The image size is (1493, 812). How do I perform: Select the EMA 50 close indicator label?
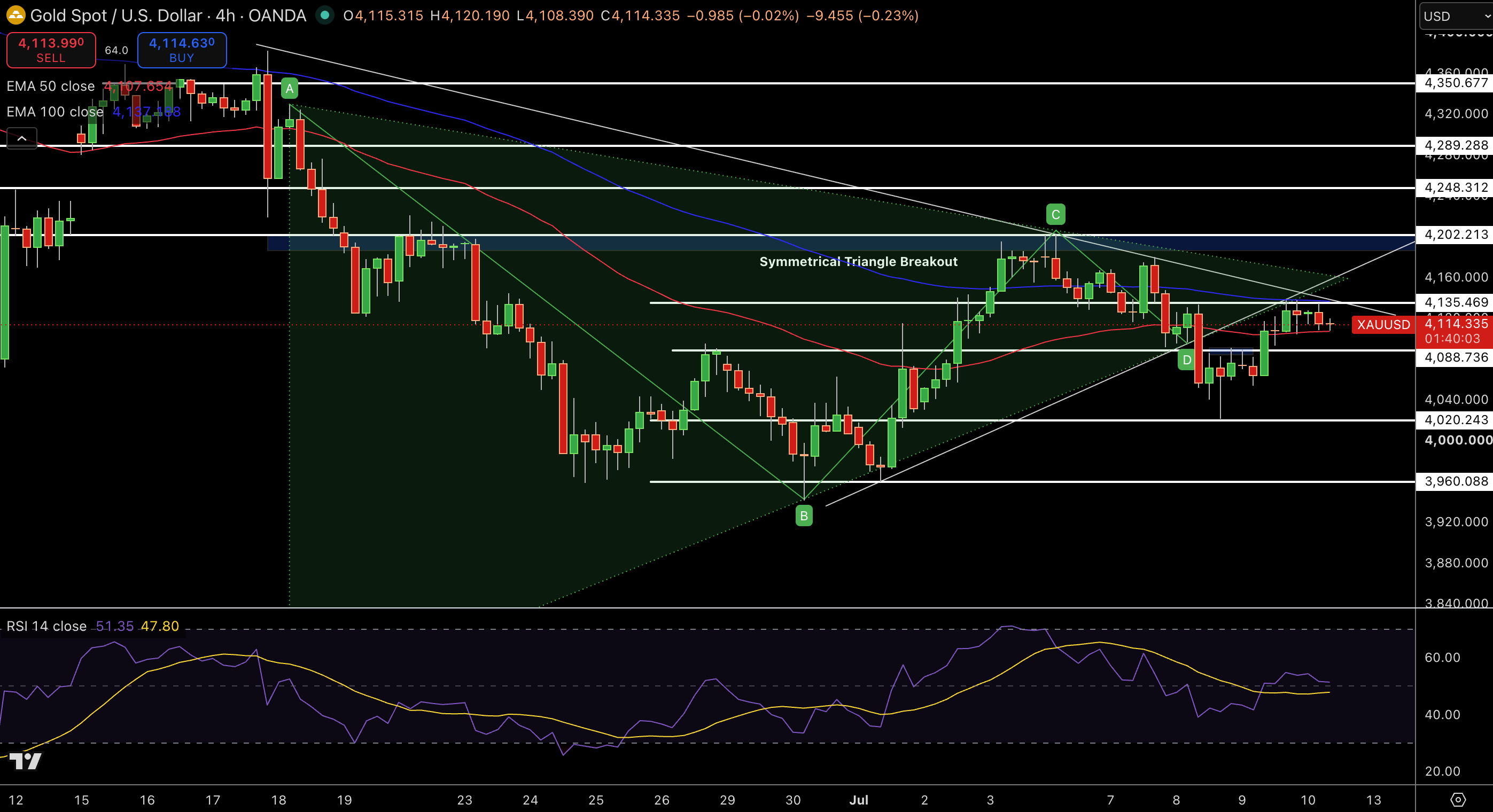pos(50,87)
